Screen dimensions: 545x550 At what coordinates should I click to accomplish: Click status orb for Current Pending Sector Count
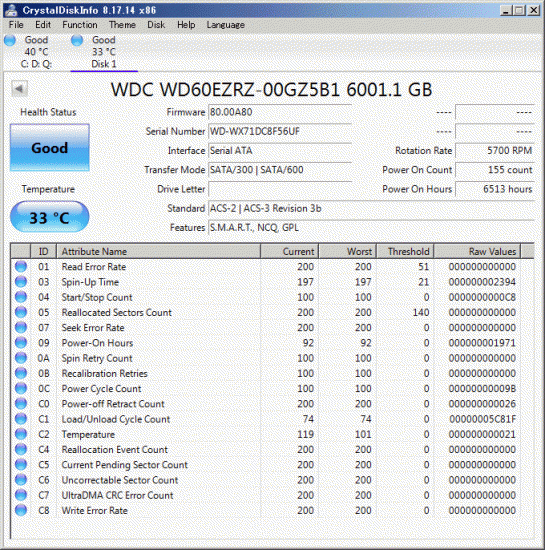click(x=21, y=465)
